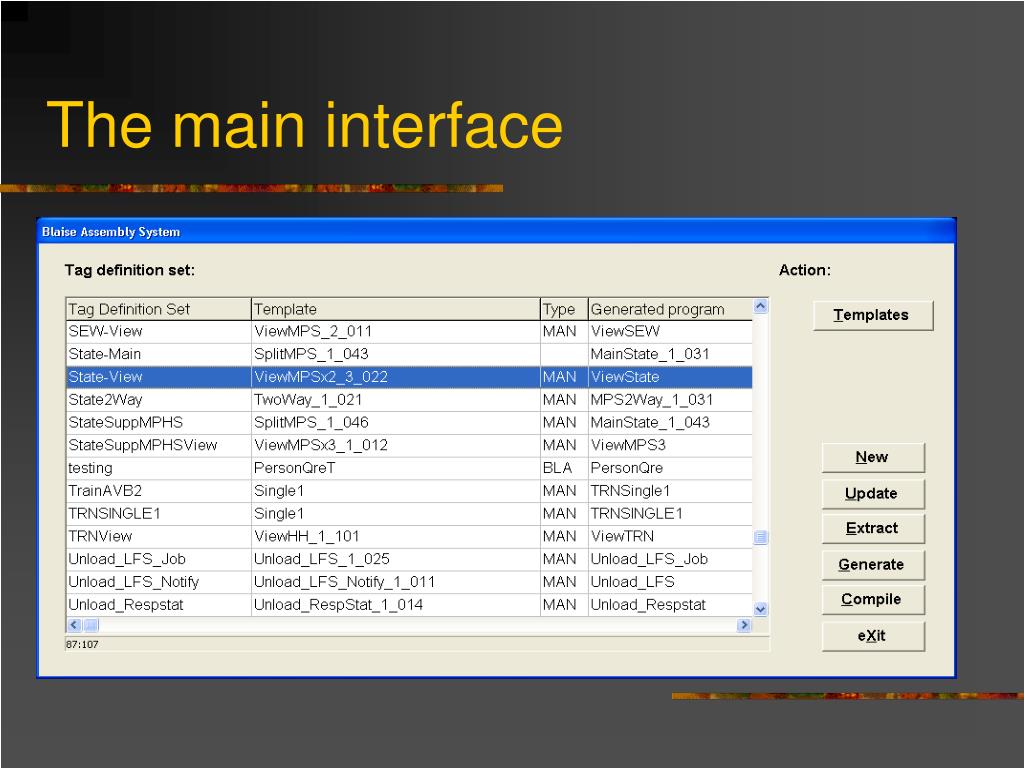Click the Generate button
The width and height of the screenshot is (1024, 768).
pos(872,564)
